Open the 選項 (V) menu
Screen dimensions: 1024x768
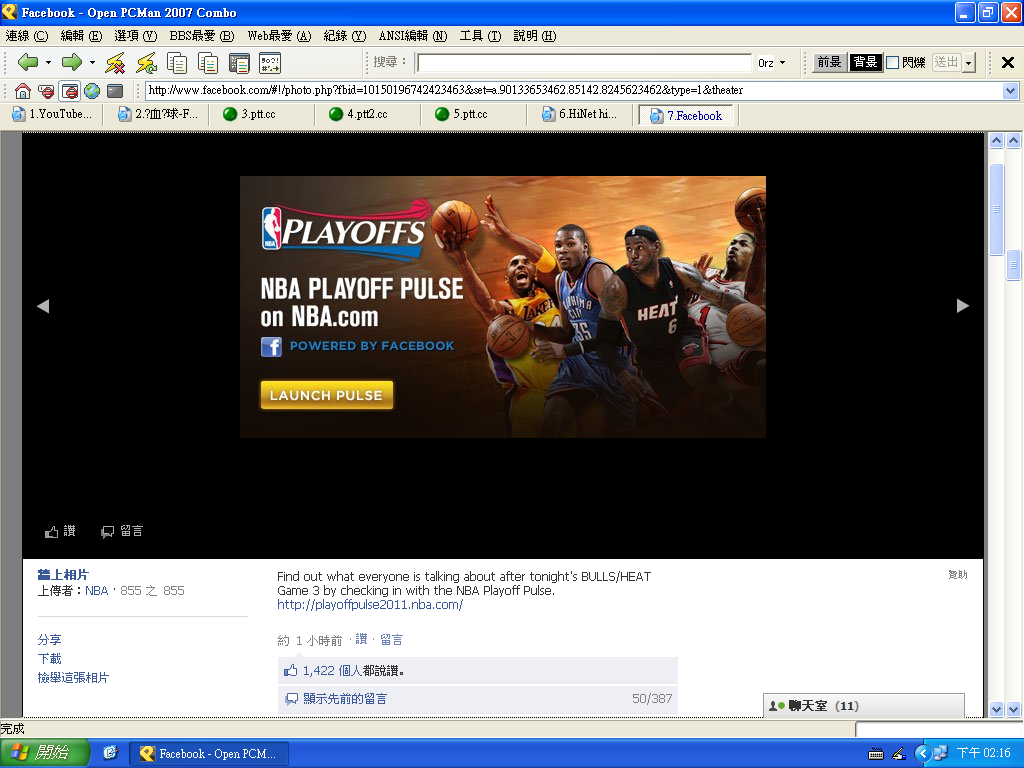(135, 36)
